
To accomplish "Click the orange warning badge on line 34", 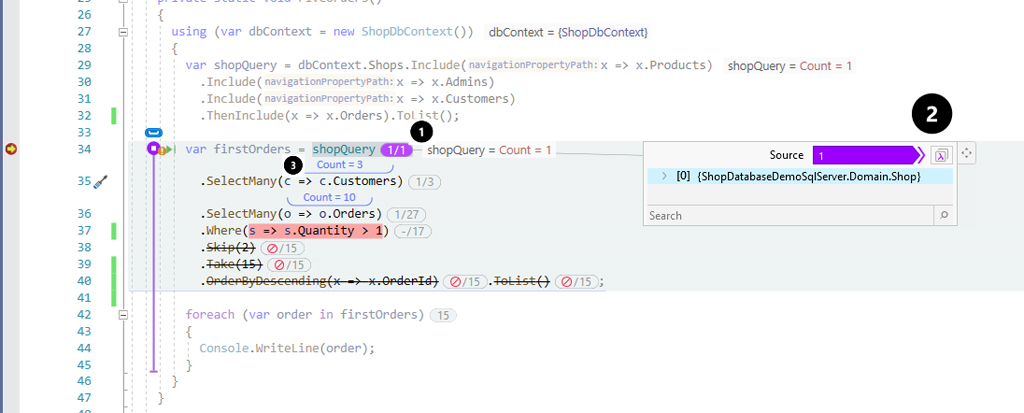I will point(162,152).
